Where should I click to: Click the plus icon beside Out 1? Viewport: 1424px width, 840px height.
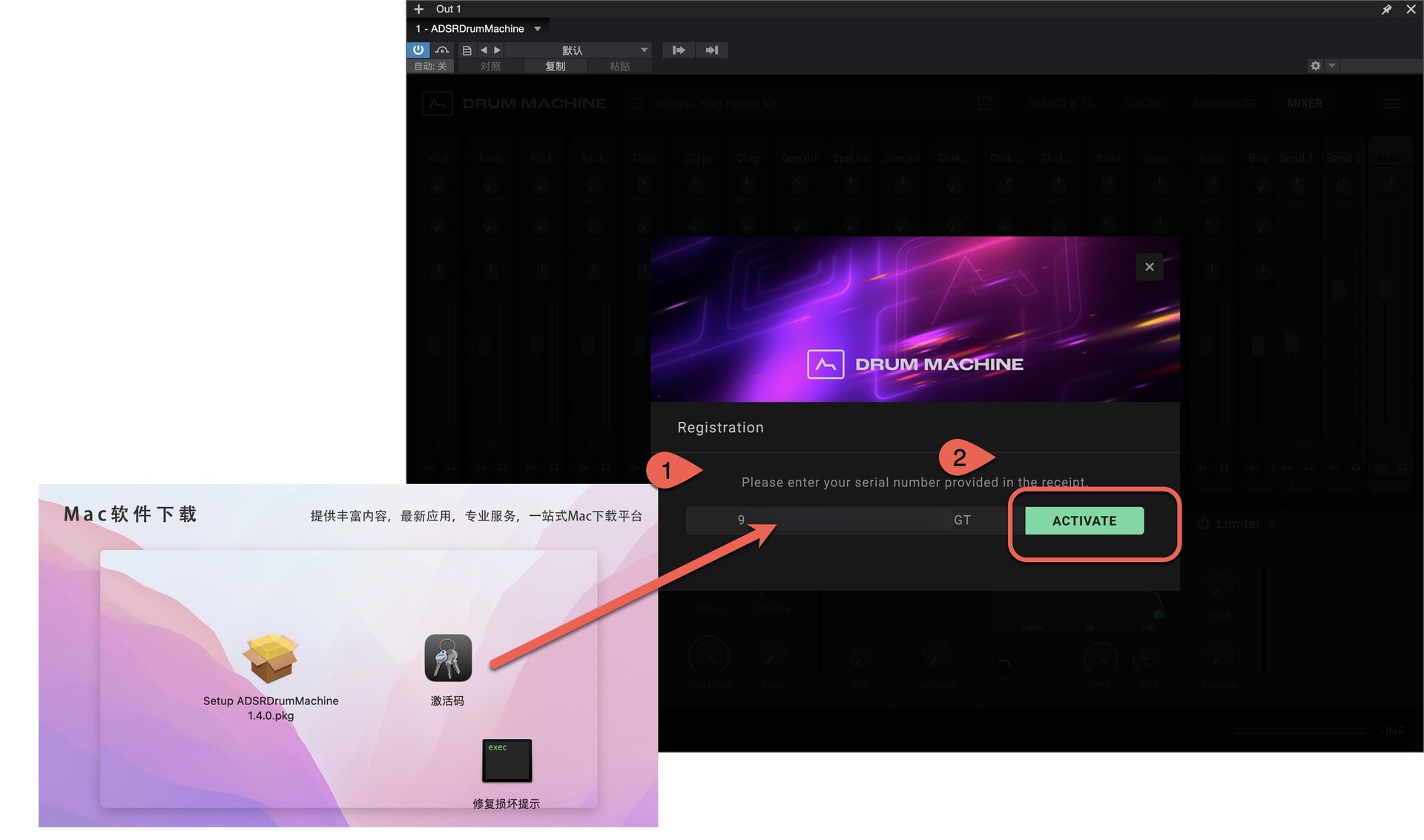(419, 9)
